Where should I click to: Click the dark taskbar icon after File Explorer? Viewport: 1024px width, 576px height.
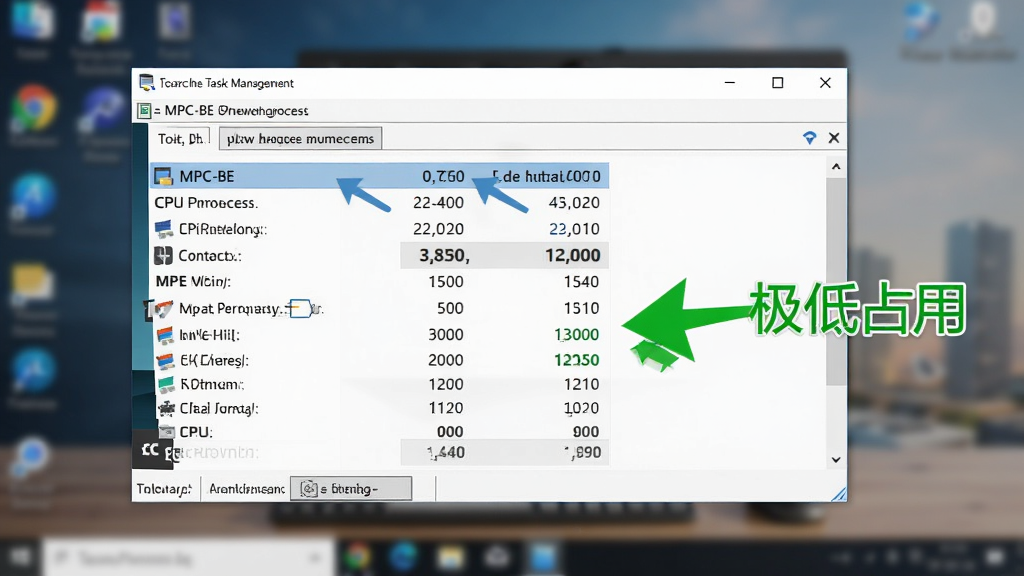click(x=497, y=558)
